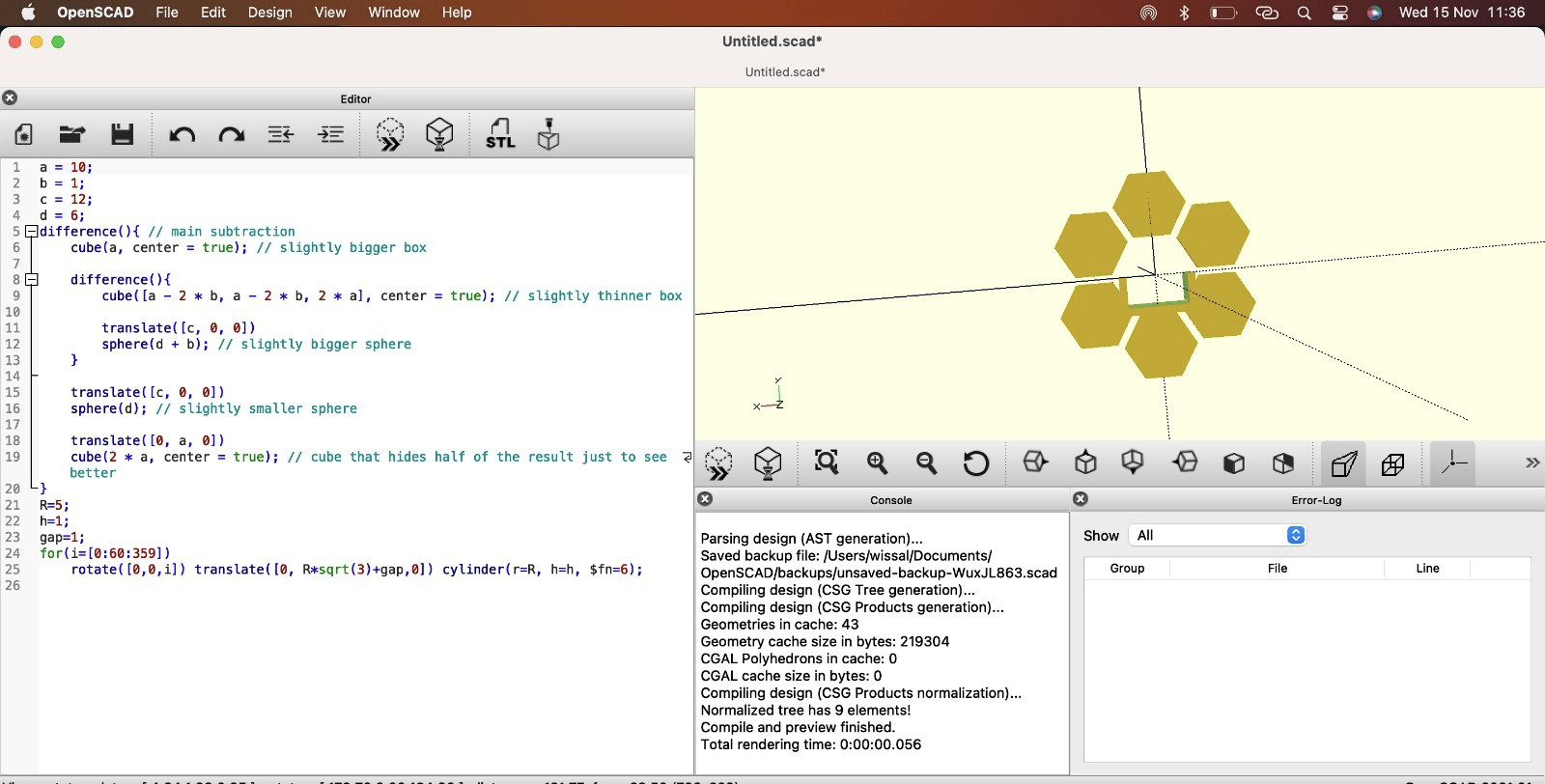Viewport: 1545px width, 784px height.
Task: Click the for loop on line 24
Action: pyautogui.click(x=104, y=553)
